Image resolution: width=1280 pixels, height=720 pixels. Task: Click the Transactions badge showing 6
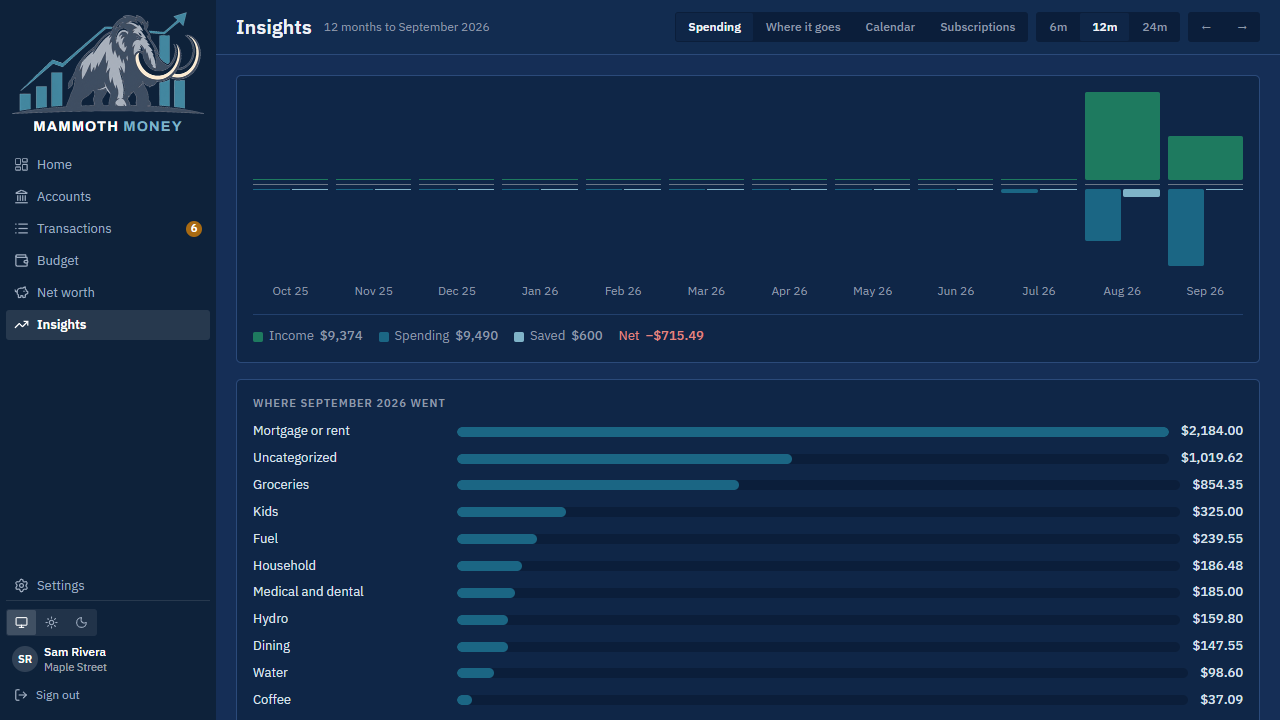point(194,229)
